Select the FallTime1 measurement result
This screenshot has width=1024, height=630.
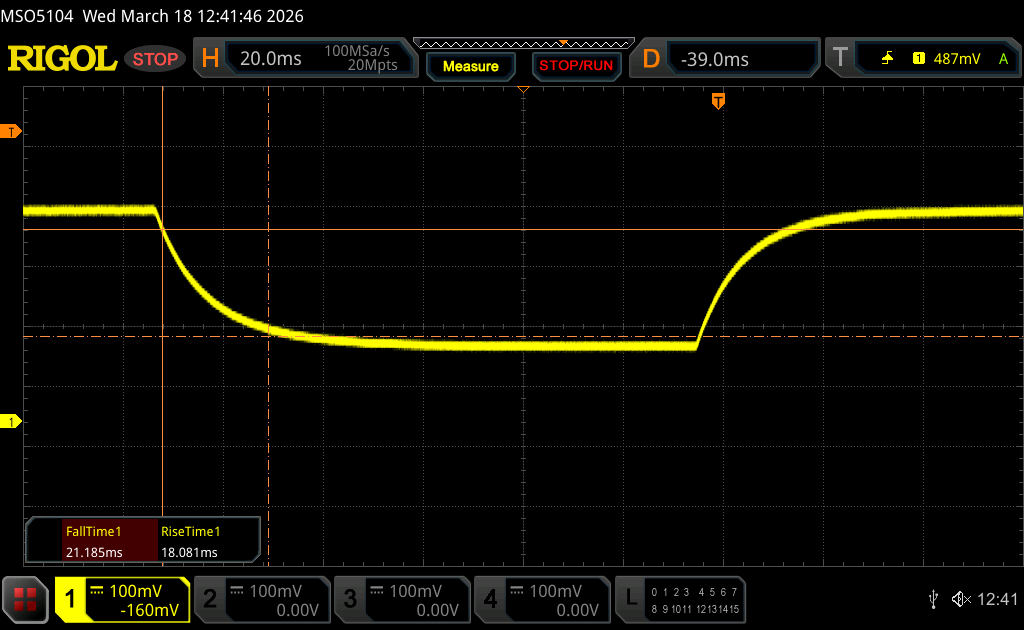92,541
